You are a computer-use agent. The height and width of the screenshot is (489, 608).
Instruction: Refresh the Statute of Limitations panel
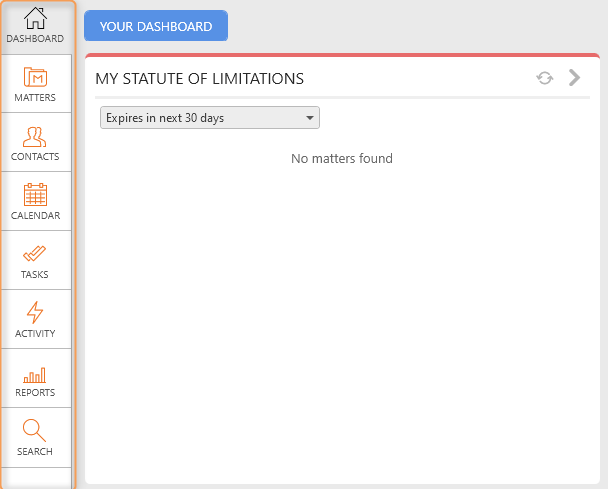click(x=545, y=78)
